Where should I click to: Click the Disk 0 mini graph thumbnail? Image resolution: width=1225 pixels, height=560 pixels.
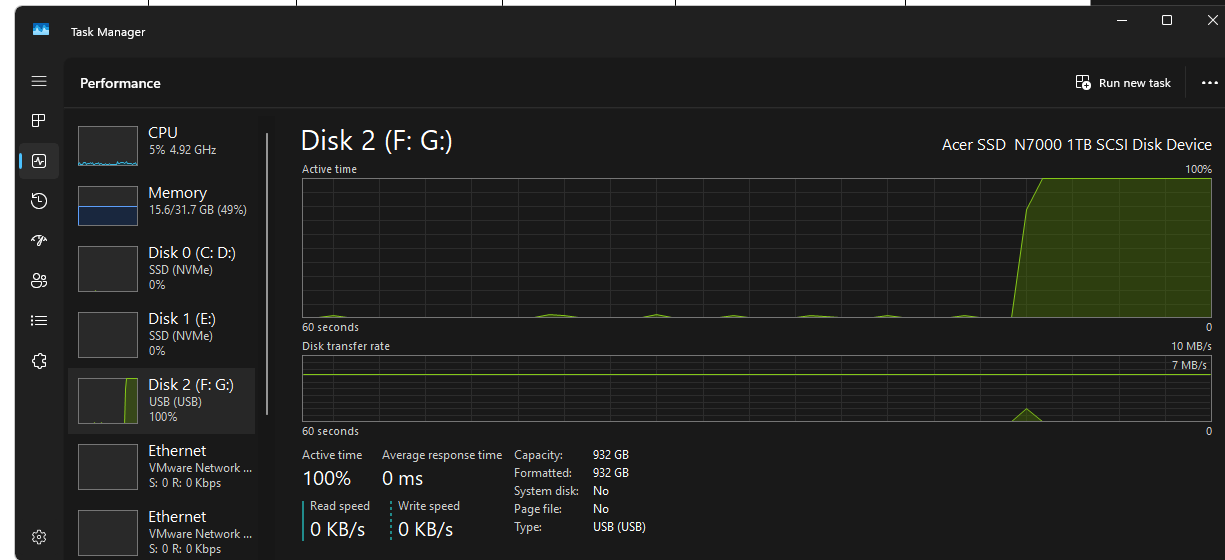pyautogui.click(x=108, y=269)
